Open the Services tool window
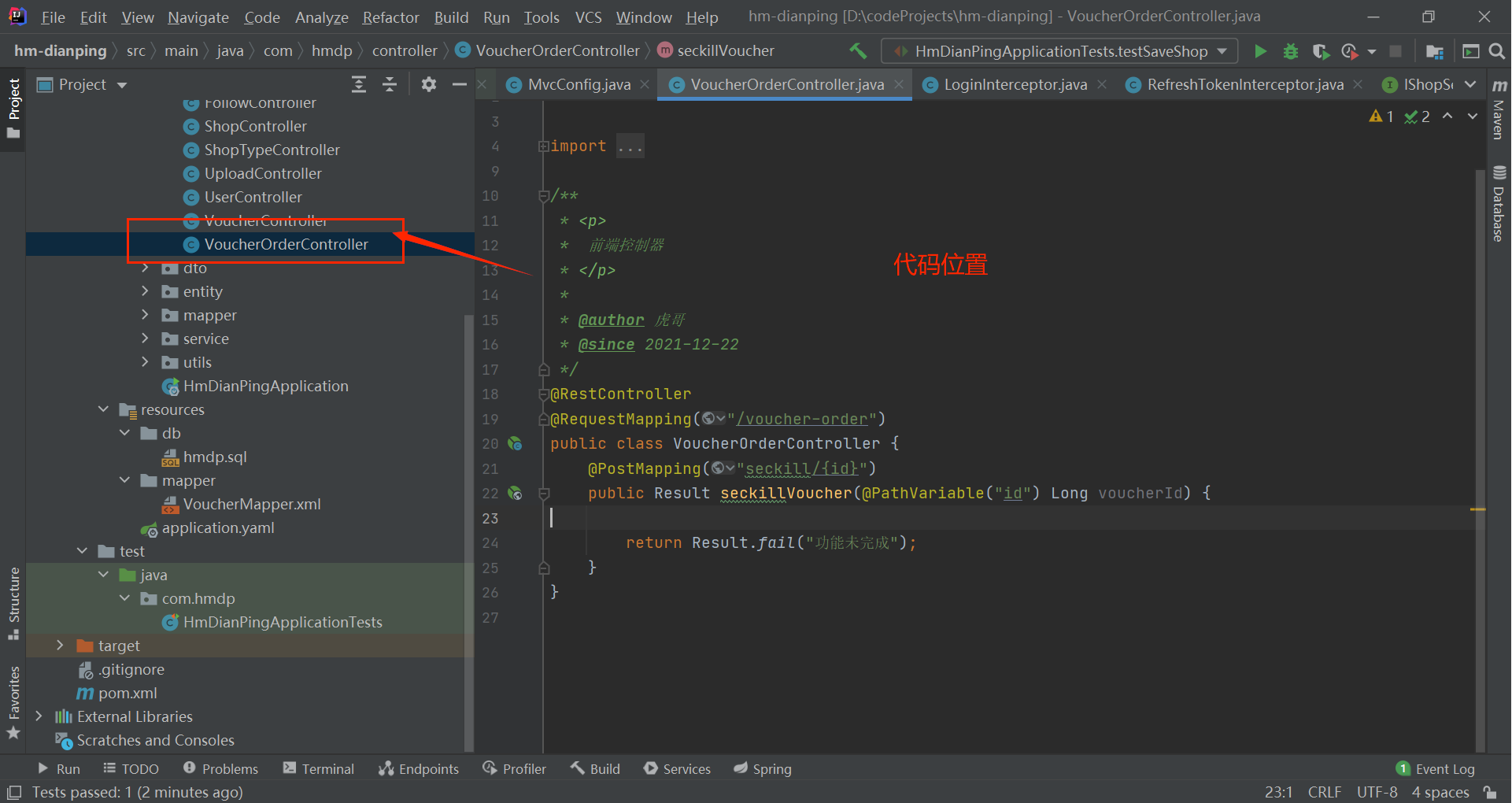 677,769
